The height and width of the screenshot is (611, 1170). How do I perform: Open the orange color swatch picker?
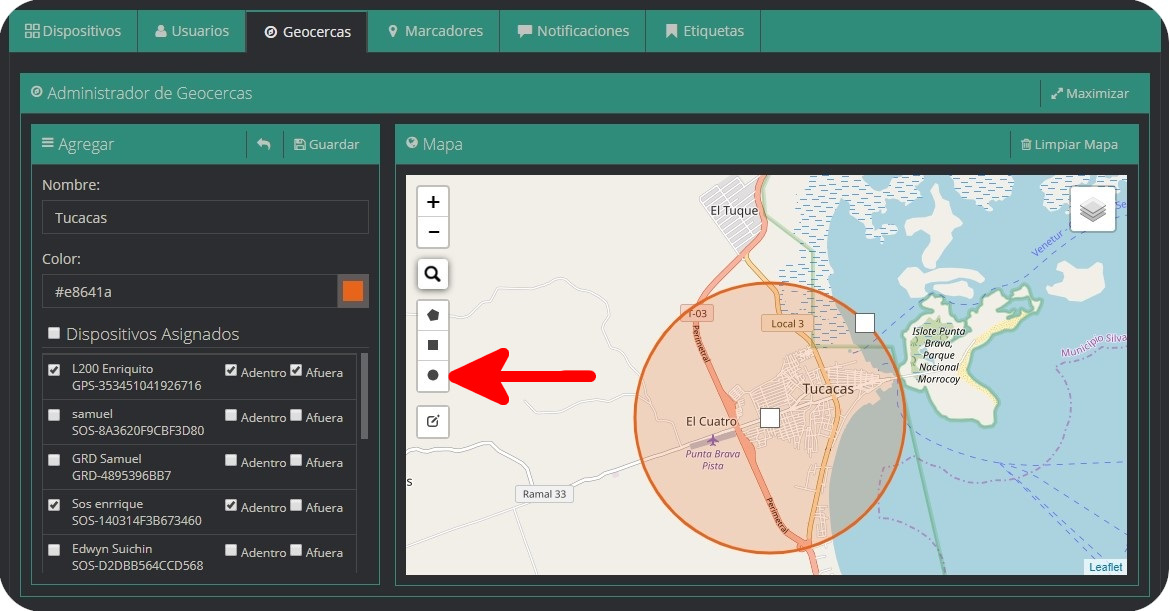pyautogui.click(x=353, y=291)
